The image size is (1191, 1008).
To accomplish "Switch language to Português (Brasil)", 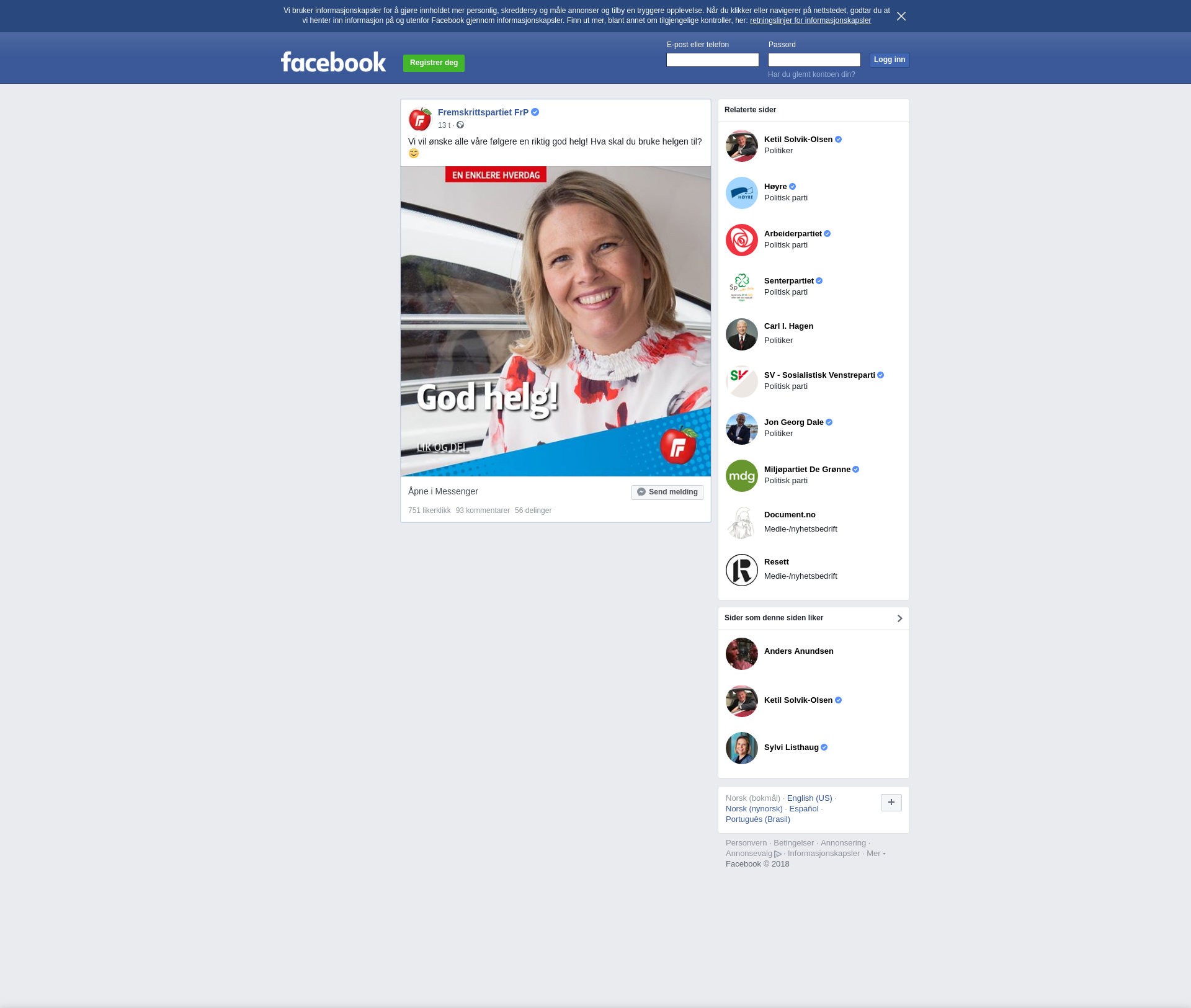I will click(758, 819).
